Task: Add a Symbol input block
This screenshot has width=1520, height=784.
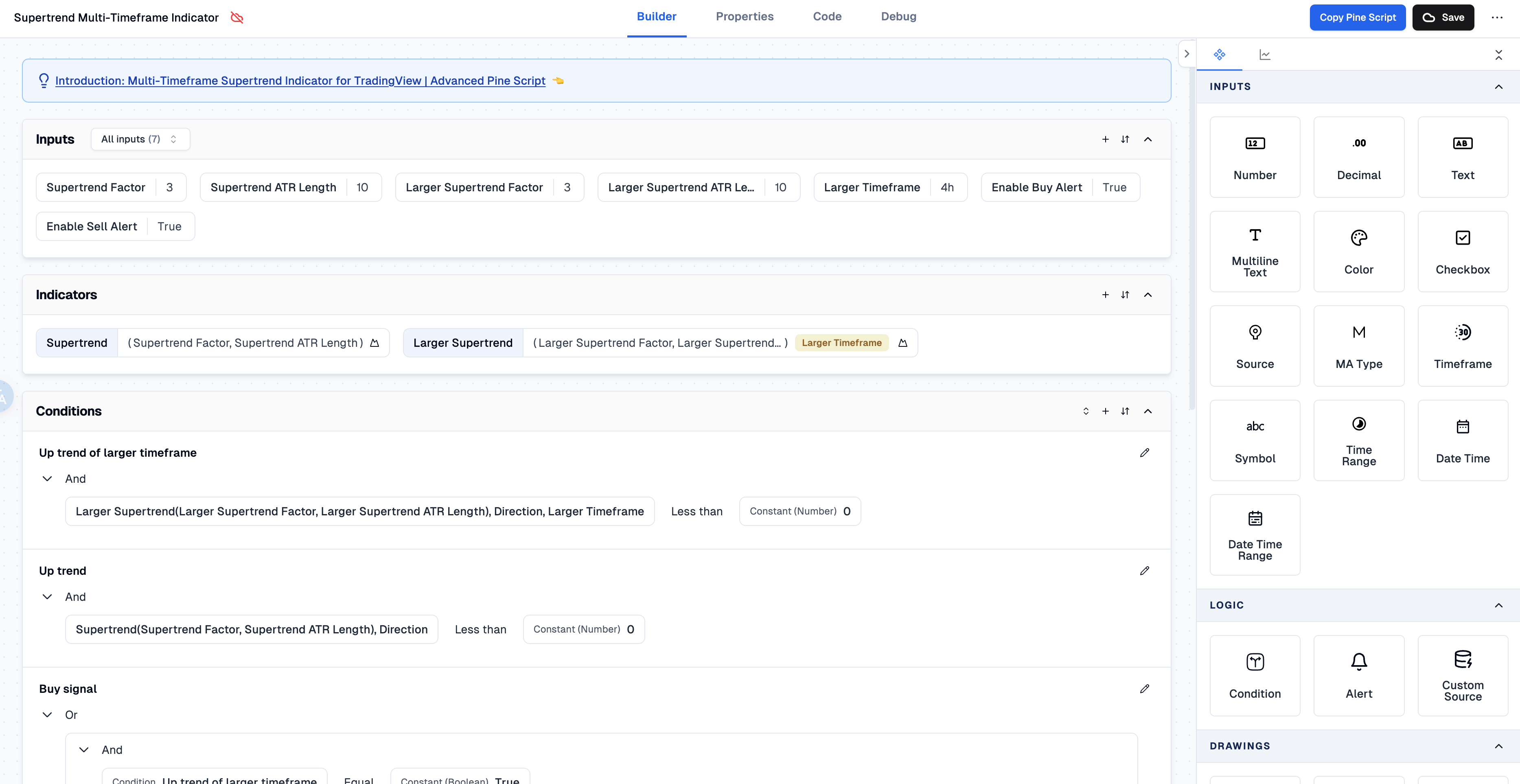Action: tap(1255, 440)
